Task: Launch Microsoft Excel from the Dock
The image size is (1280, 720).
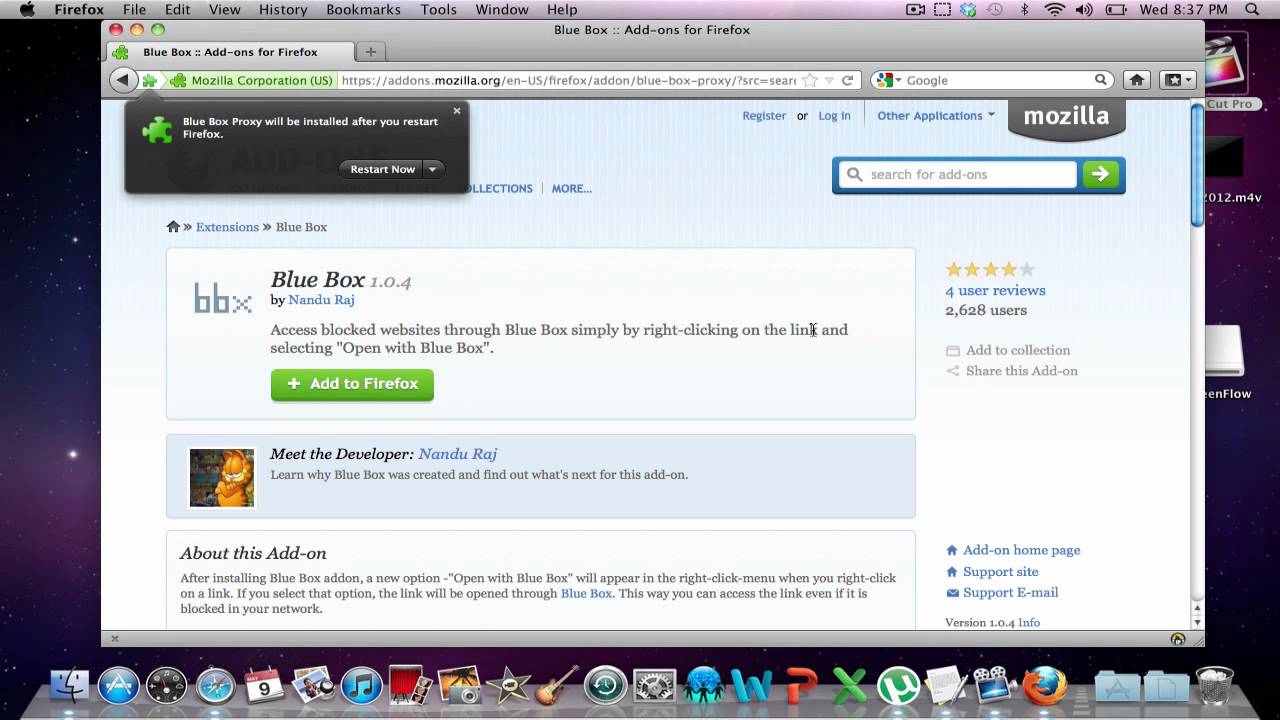Action: (850, 686)
